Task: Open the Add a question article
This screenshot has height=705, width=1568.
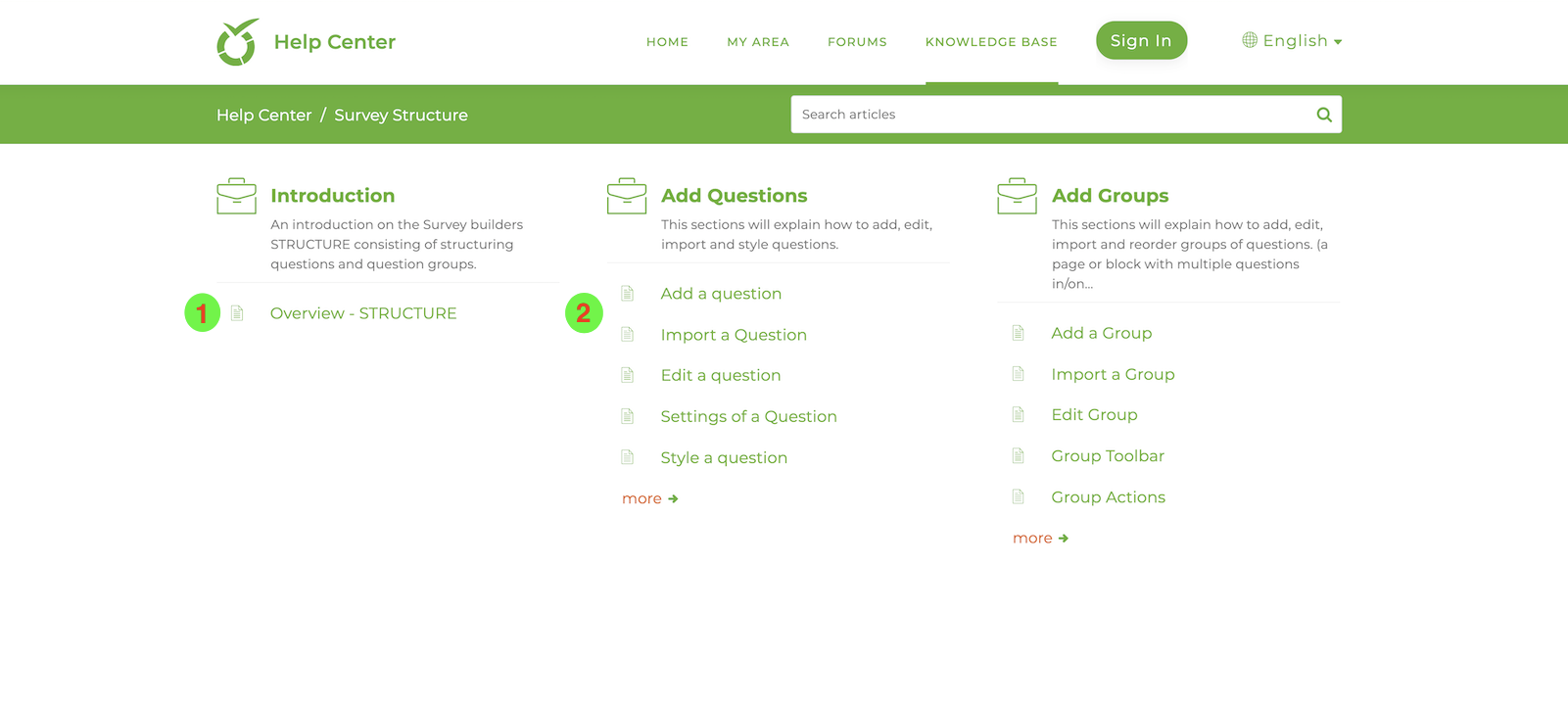Action: [721, 294]
